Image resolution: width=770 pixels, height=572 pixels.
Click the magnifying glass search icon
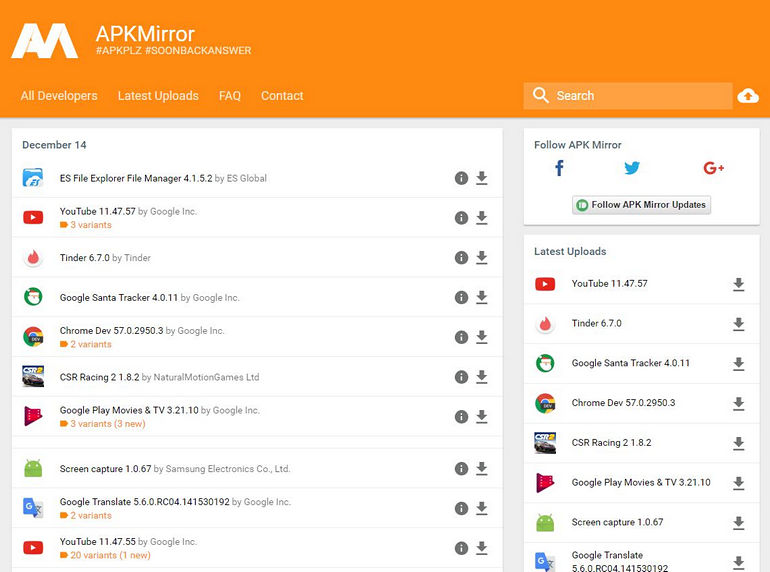(541, 95)
